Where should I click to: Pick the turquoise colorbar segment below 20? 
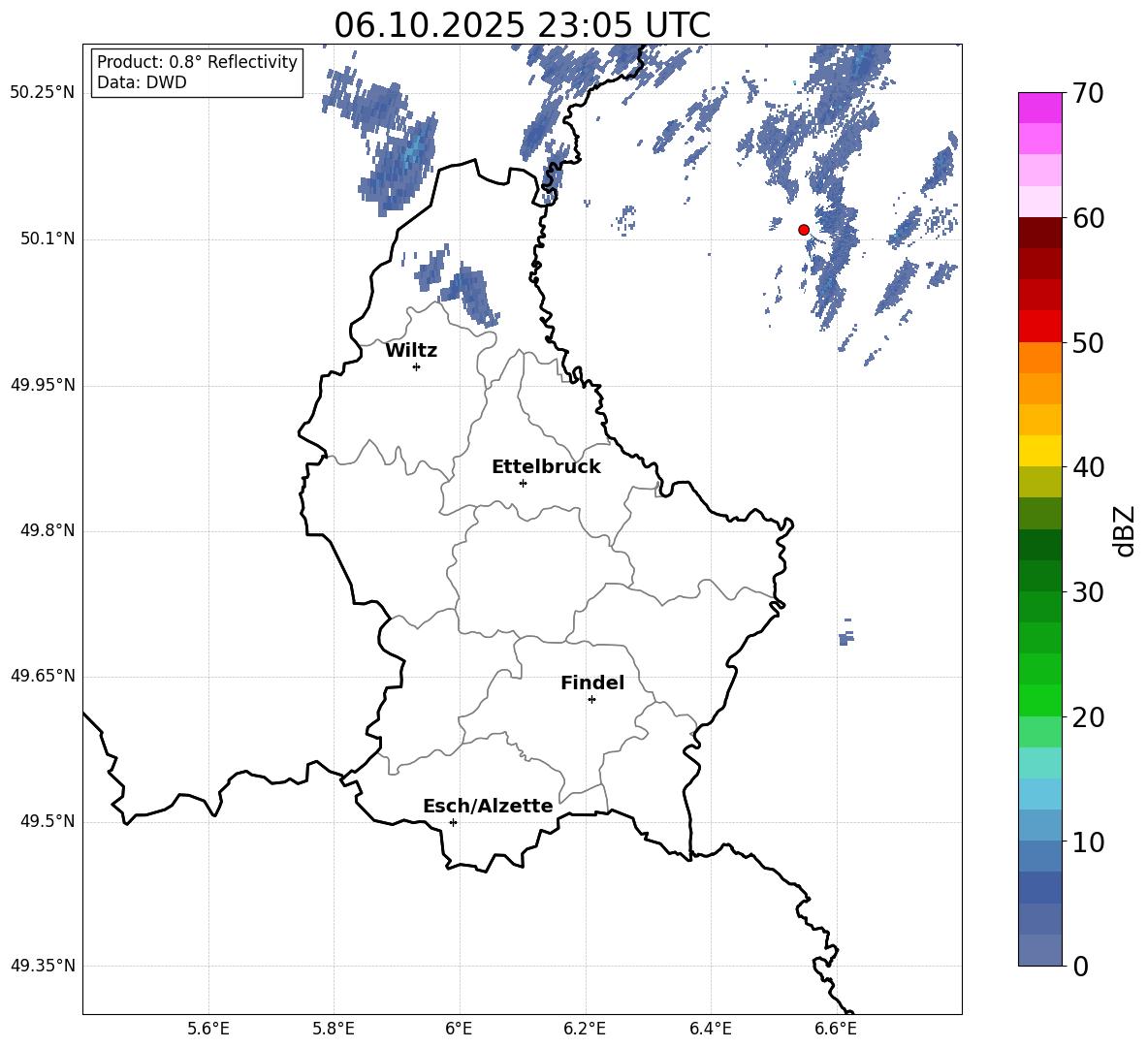(x=1040, y=763)
